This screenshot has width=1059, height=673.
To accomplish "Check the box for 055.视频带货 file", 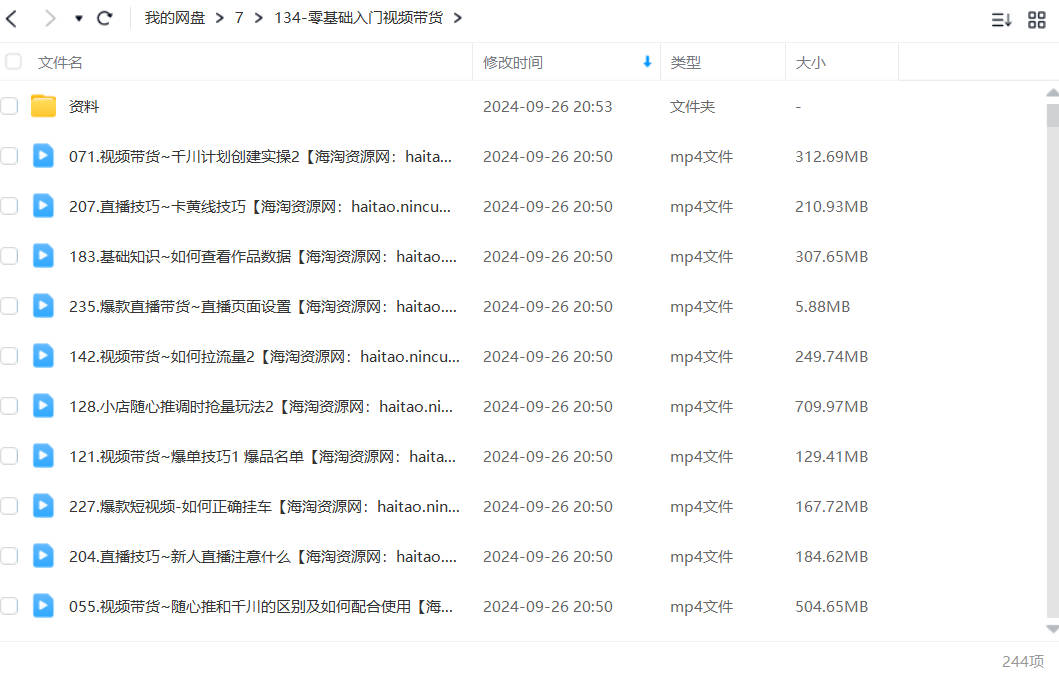I will [9, 606].
